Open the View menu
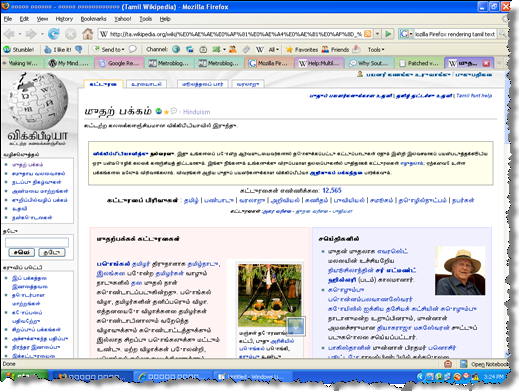This screenshot has width=519, height=391. click(x=42, y=19)
